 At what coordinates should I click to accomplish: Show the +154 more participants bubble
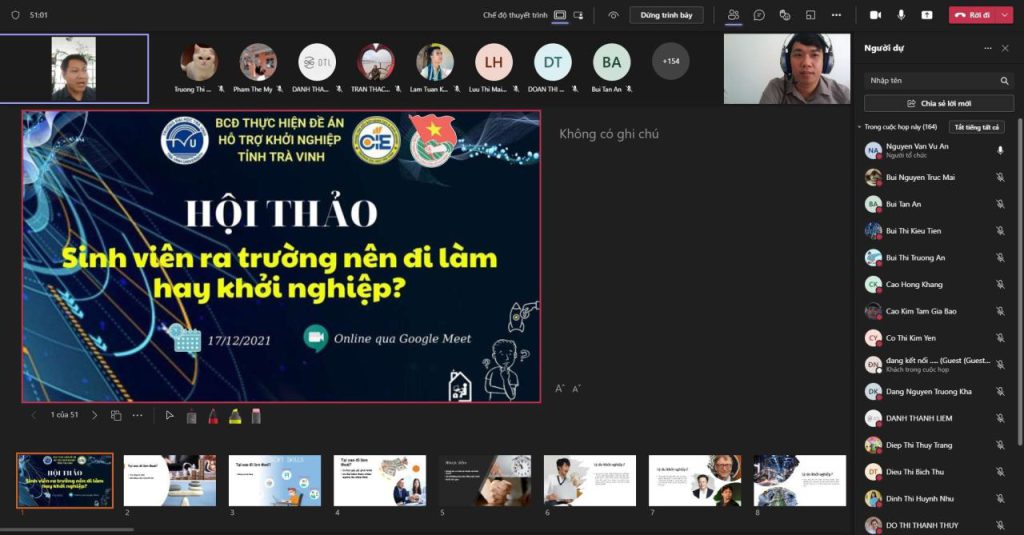[x=671, y=61]
